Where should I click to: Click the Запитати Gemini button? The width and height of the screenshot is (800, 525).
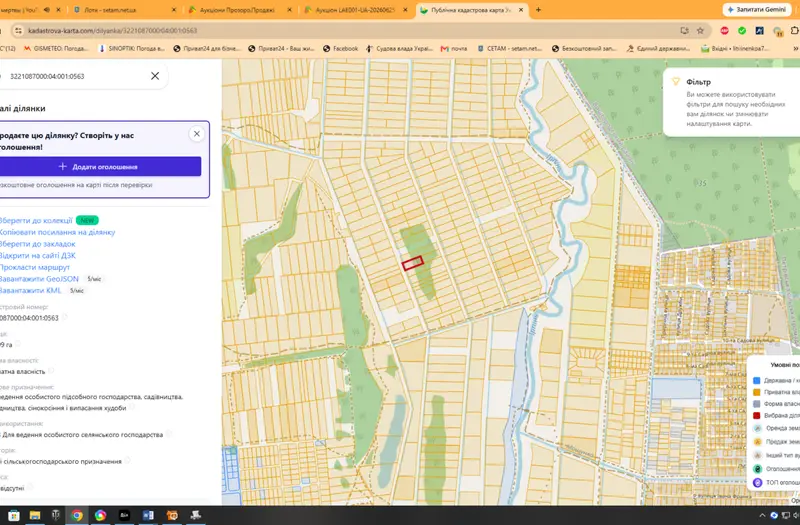(757, 10)
